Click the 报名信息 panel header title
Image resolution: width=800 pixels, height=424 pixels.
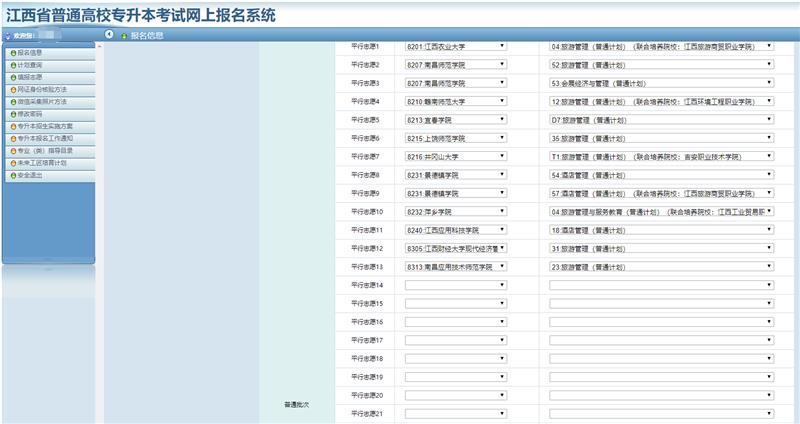click(147, 36)
